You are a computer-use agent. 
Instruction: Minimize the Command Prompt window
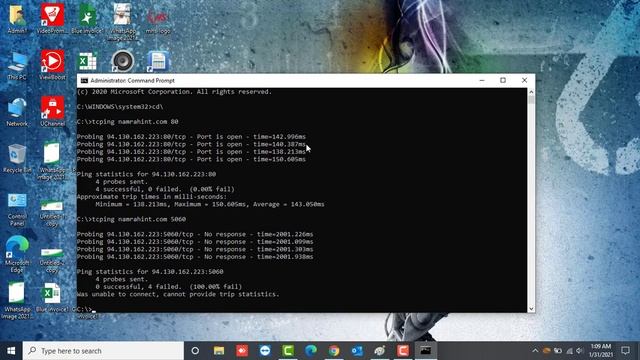point(482,80)
